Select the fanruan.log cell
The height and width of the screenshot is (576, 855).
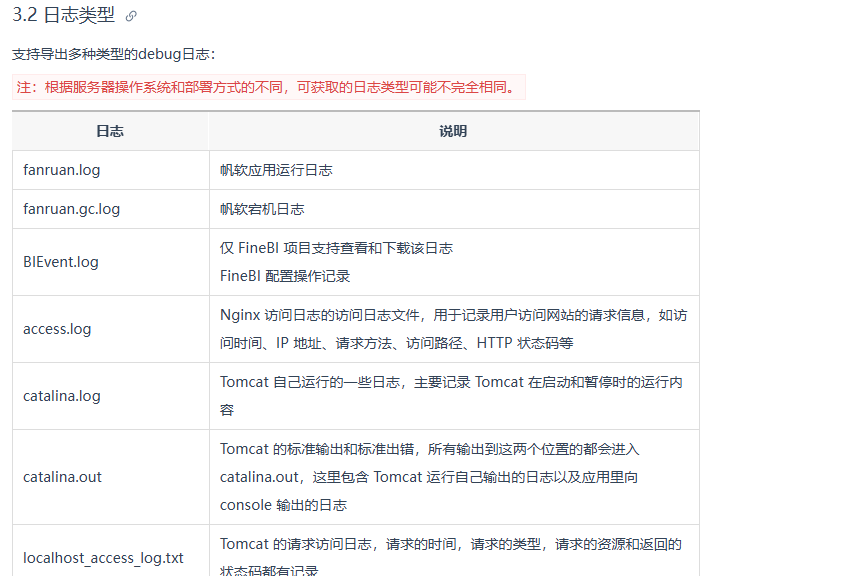click(111, 170)
